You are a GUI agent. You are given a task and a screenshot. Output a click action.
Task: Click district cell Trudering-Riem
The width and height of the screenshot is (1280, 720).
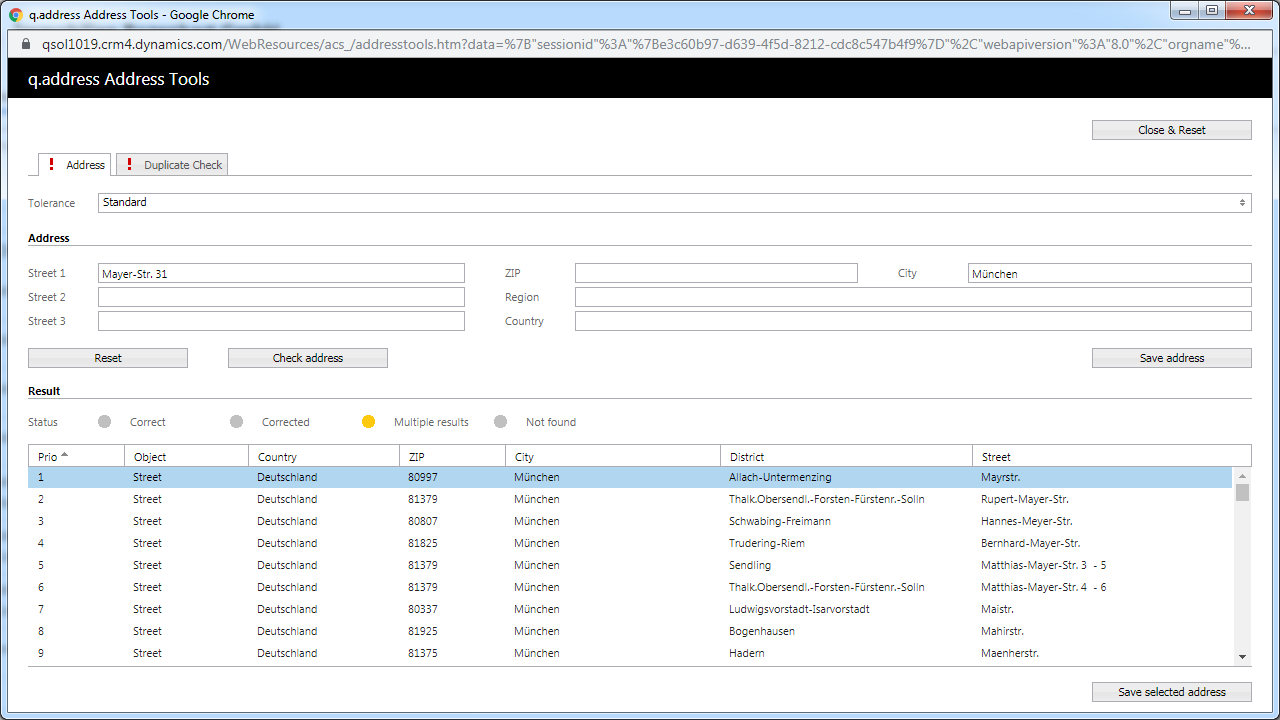(767, 543)
